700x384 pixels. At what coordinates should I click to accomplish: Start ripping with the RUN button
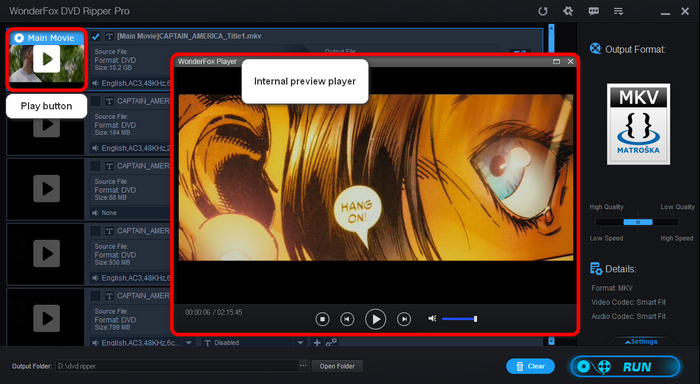pyautogui.click(x=625, y=367)
